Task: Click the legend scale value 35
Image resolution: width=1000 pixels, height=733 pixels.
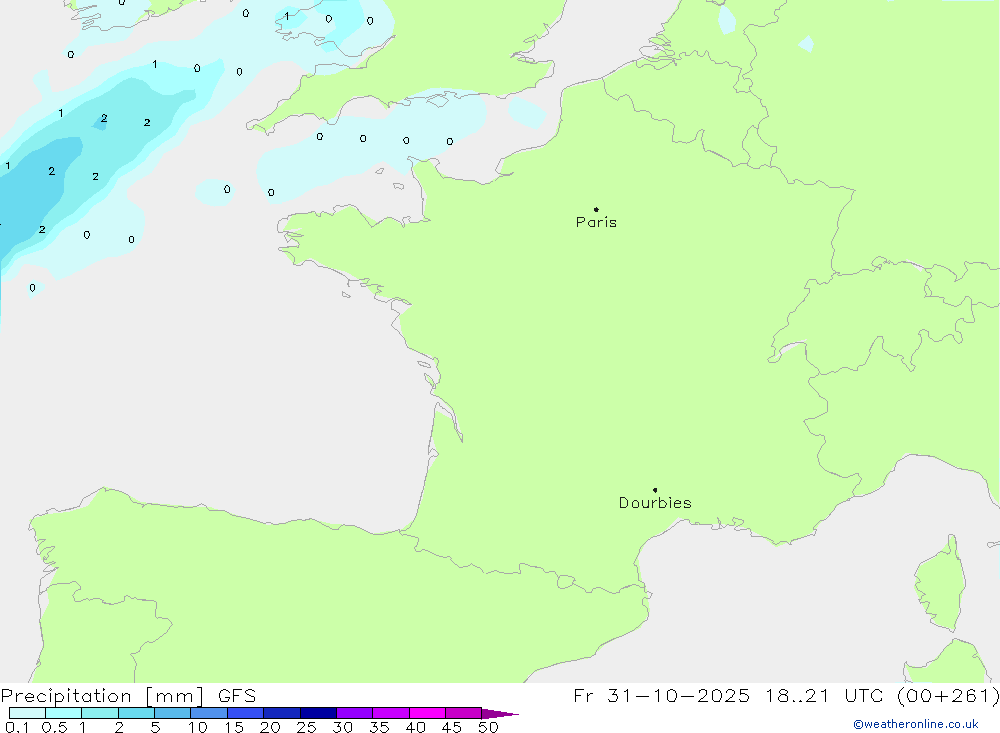Action: pyautogui.click(x=379, y=727)
